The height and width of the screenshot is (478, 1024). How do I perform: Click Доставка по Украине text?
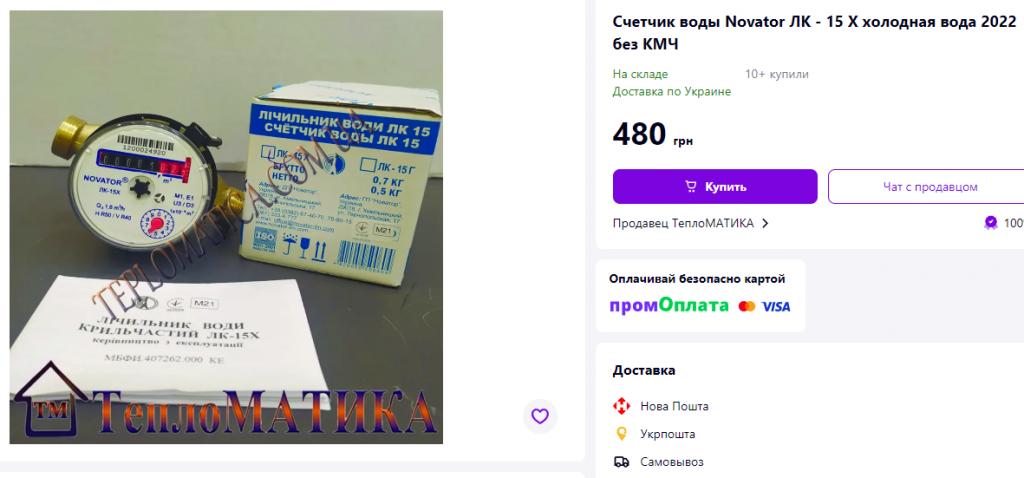pyautogui.click(x=671, y=91)
